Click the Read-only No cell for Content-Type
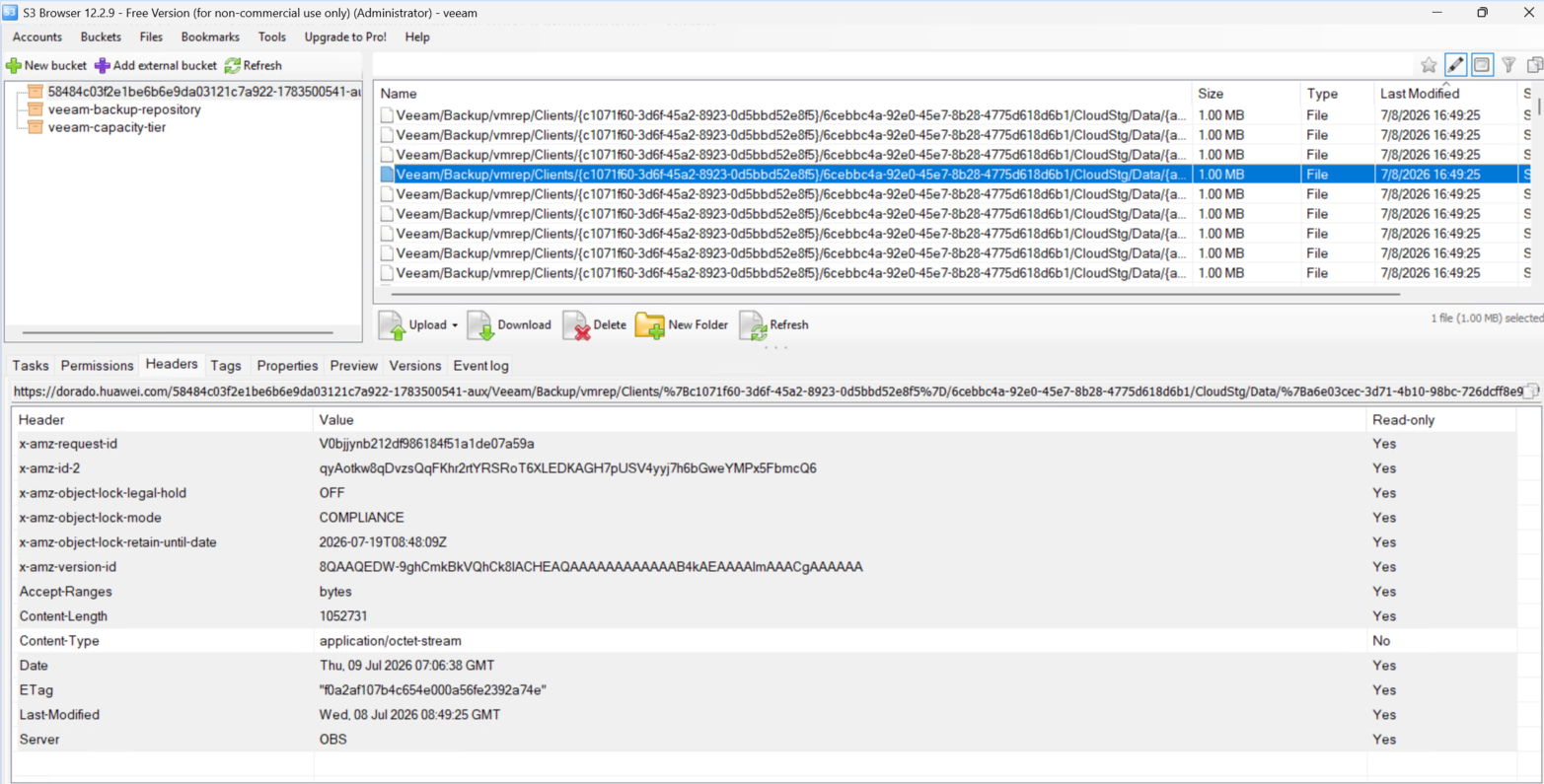This screenshot has width=1544, height=784. [1381, 641]
